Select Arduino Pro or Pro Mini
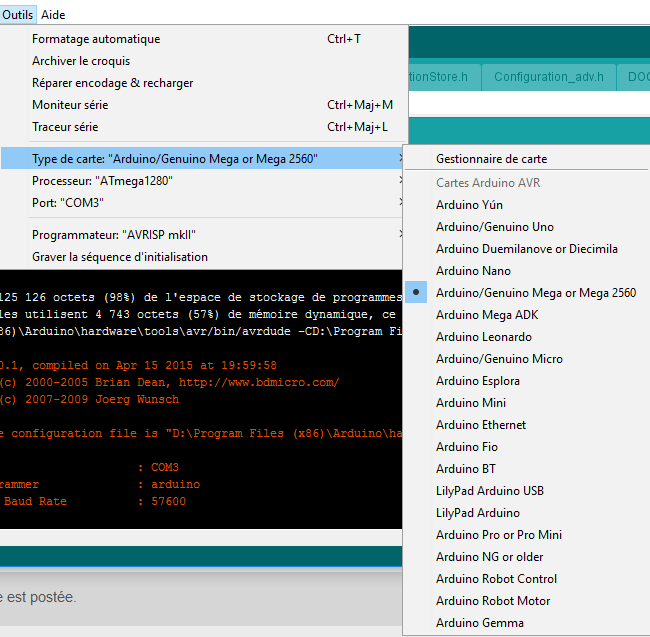 click(526, 535)
